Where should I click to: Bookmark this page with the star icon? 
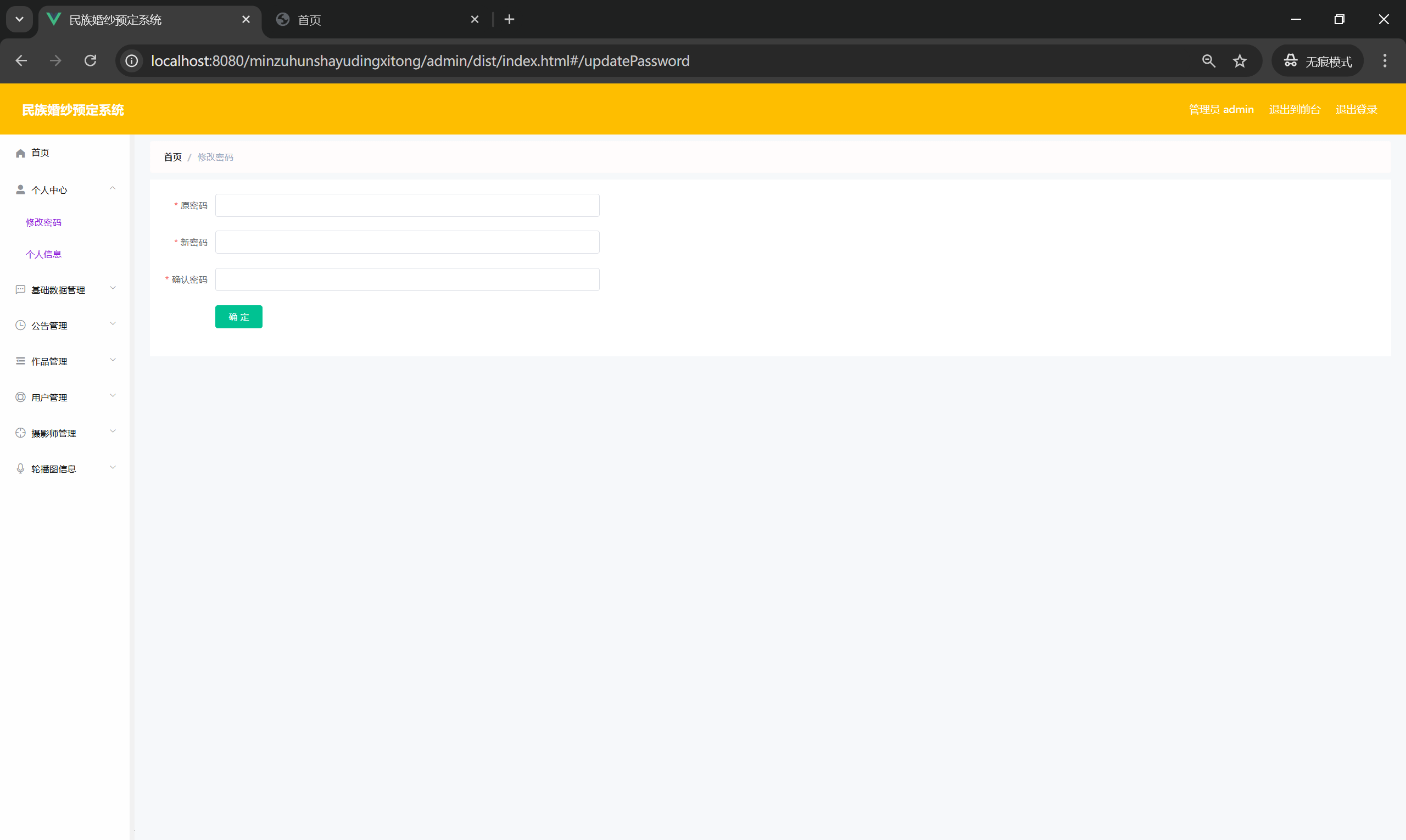click(1240, 60)
